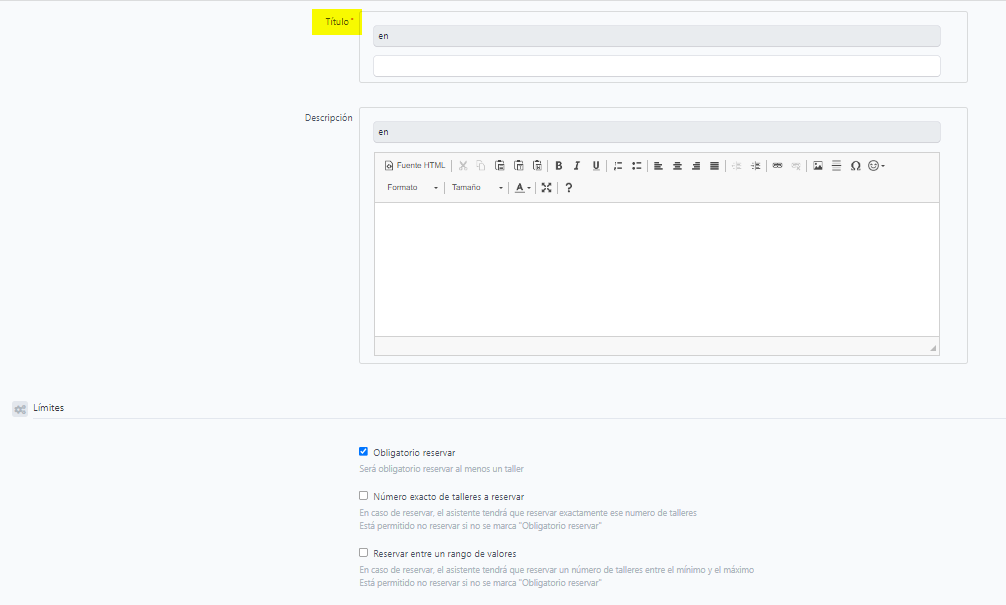Click the editor resize handle corner

933,348
